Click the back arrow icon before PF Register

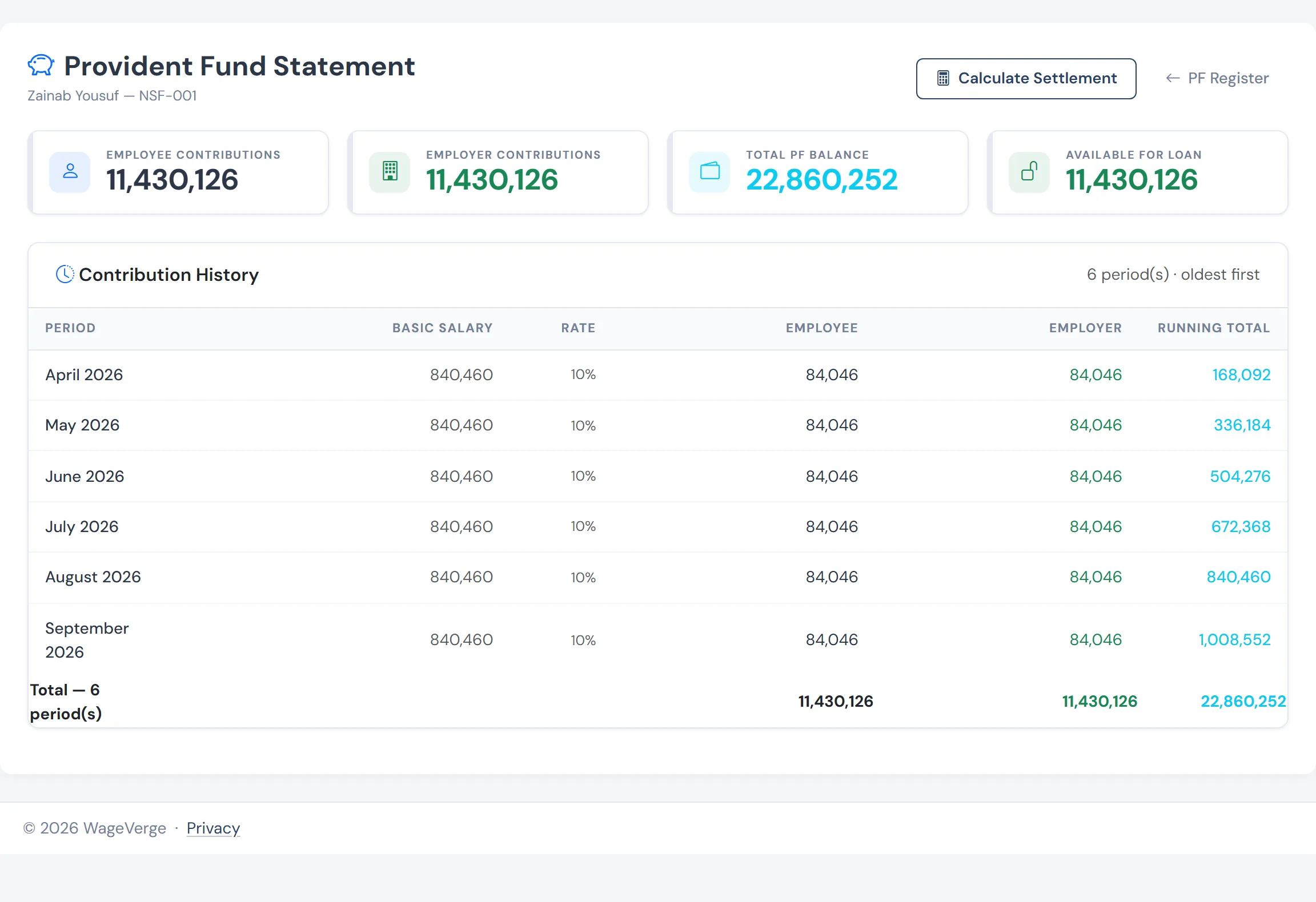coord(1173,78)
